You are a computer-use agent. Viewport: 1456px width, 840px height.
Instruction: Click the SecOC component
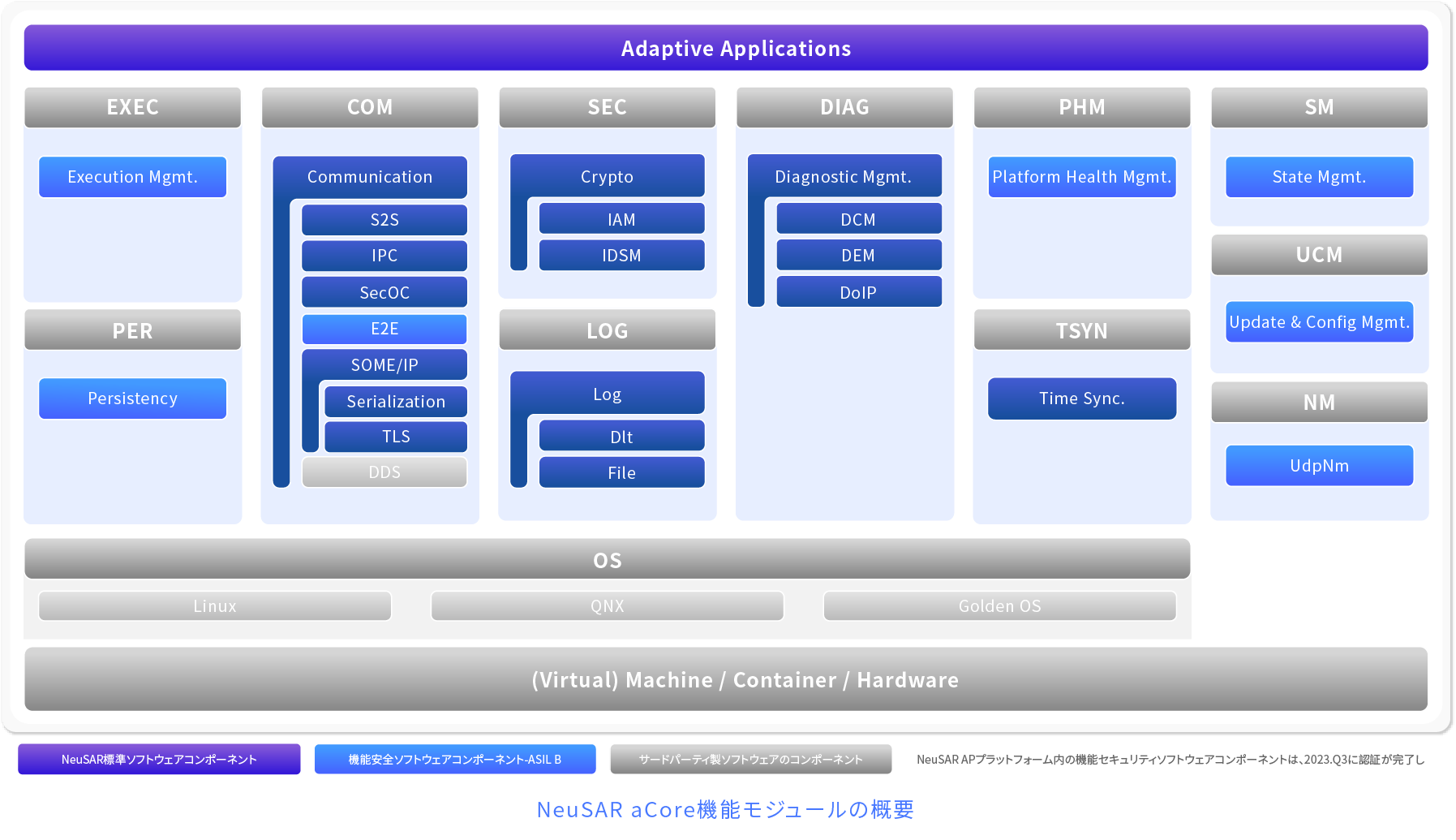pos(384,292)
